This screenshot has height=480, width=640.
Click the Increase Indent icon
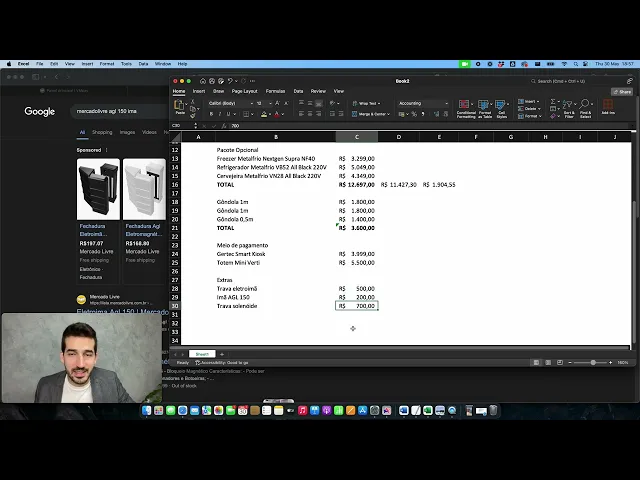(x=341, y=114)
